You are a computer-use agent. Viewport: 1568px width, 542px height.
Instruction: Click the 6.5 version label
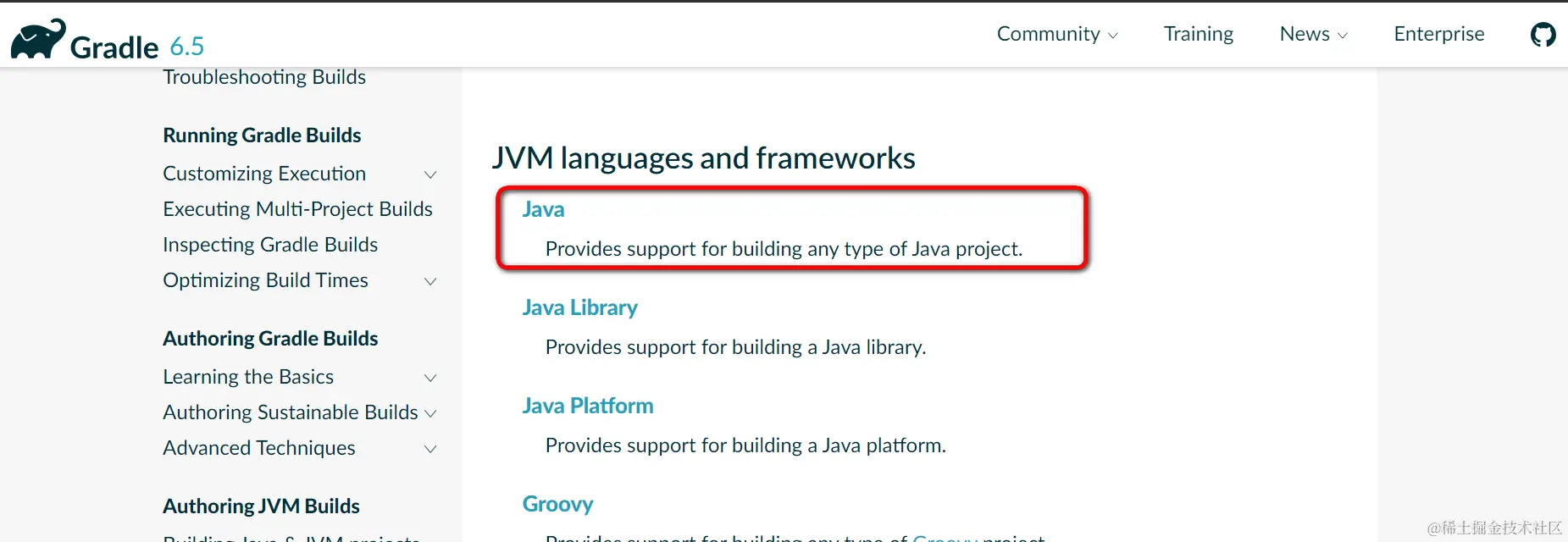pos(187,46)
